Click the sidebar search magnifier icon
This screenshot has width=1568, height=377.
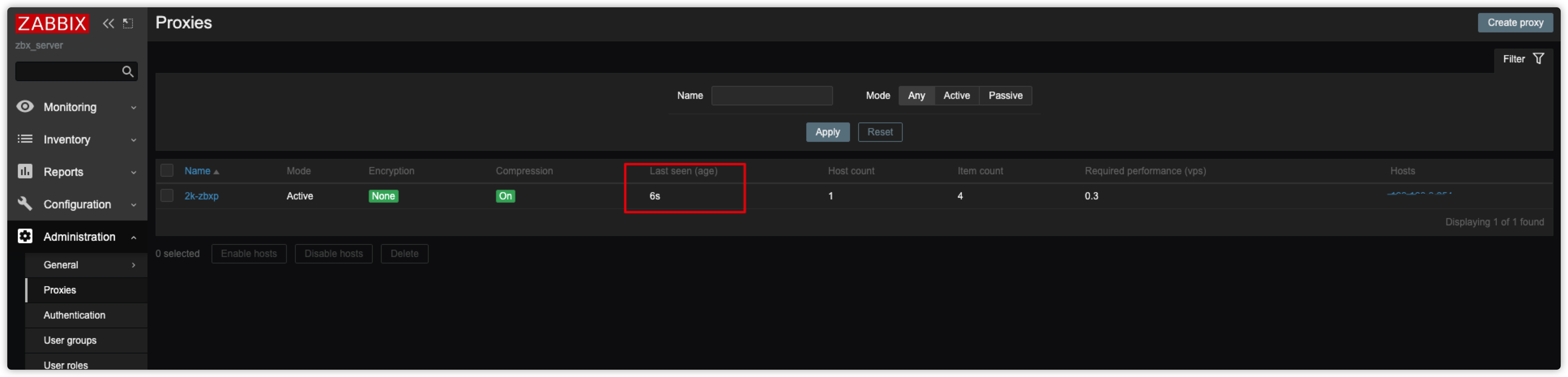(128, 71)
